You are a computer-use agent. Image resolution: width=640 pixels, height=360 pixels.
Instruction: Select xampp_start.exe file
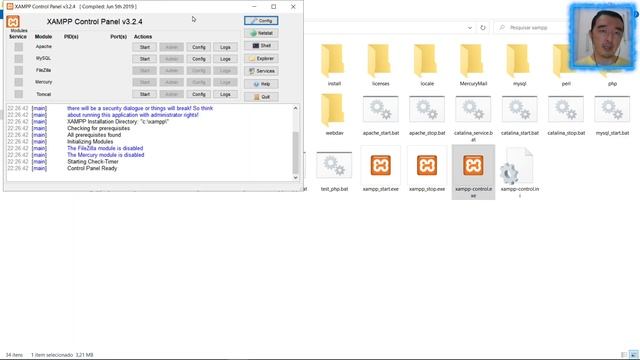click(380, 169)
